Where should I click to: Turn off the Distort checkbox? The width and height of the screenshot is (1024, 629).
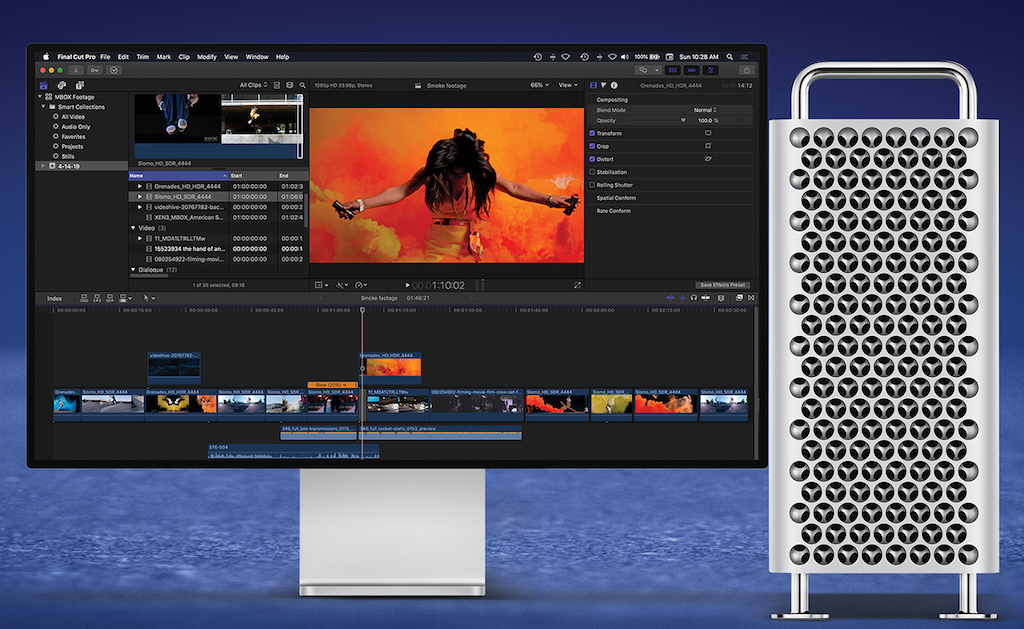click(x=592, y=159)
